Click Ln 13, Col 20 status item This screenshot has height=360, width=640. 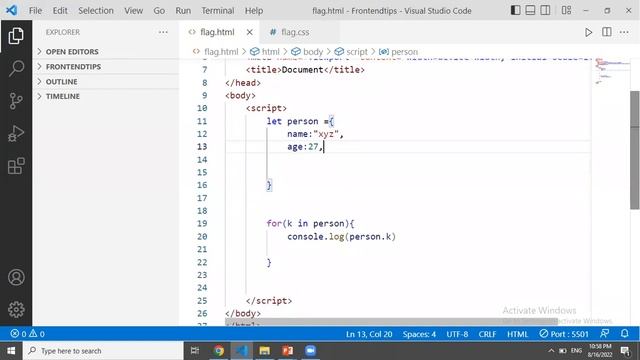369,334
